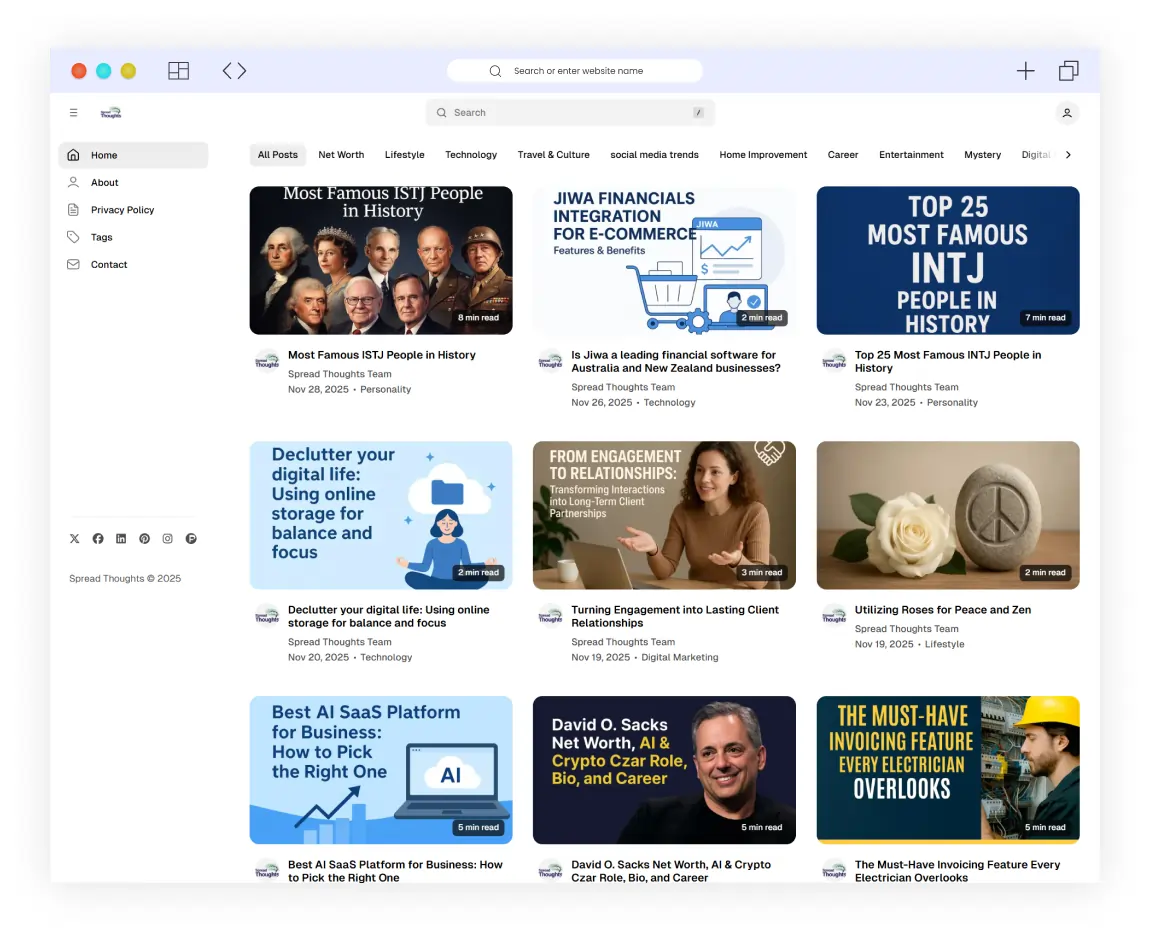Select the Net Worth category tab

point(341,155)
